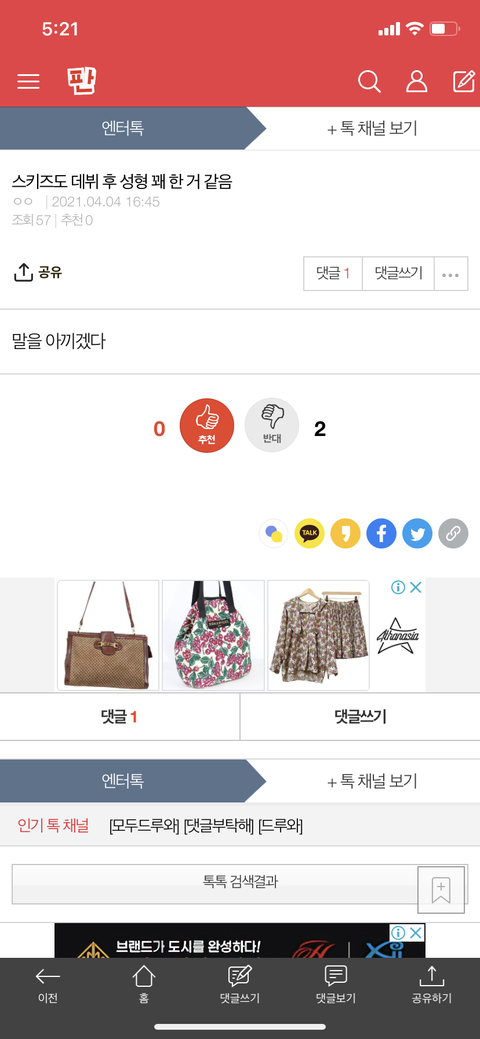480x1039 pixels.
Task: Share the post to Twitter
Action: (417, 533)
